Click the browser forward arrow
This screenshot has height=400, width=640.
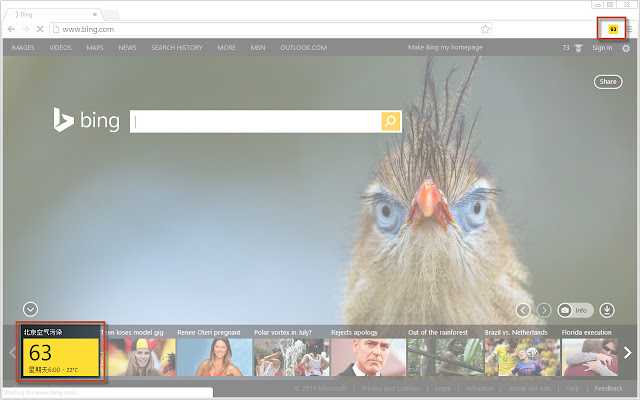point(25,29)
